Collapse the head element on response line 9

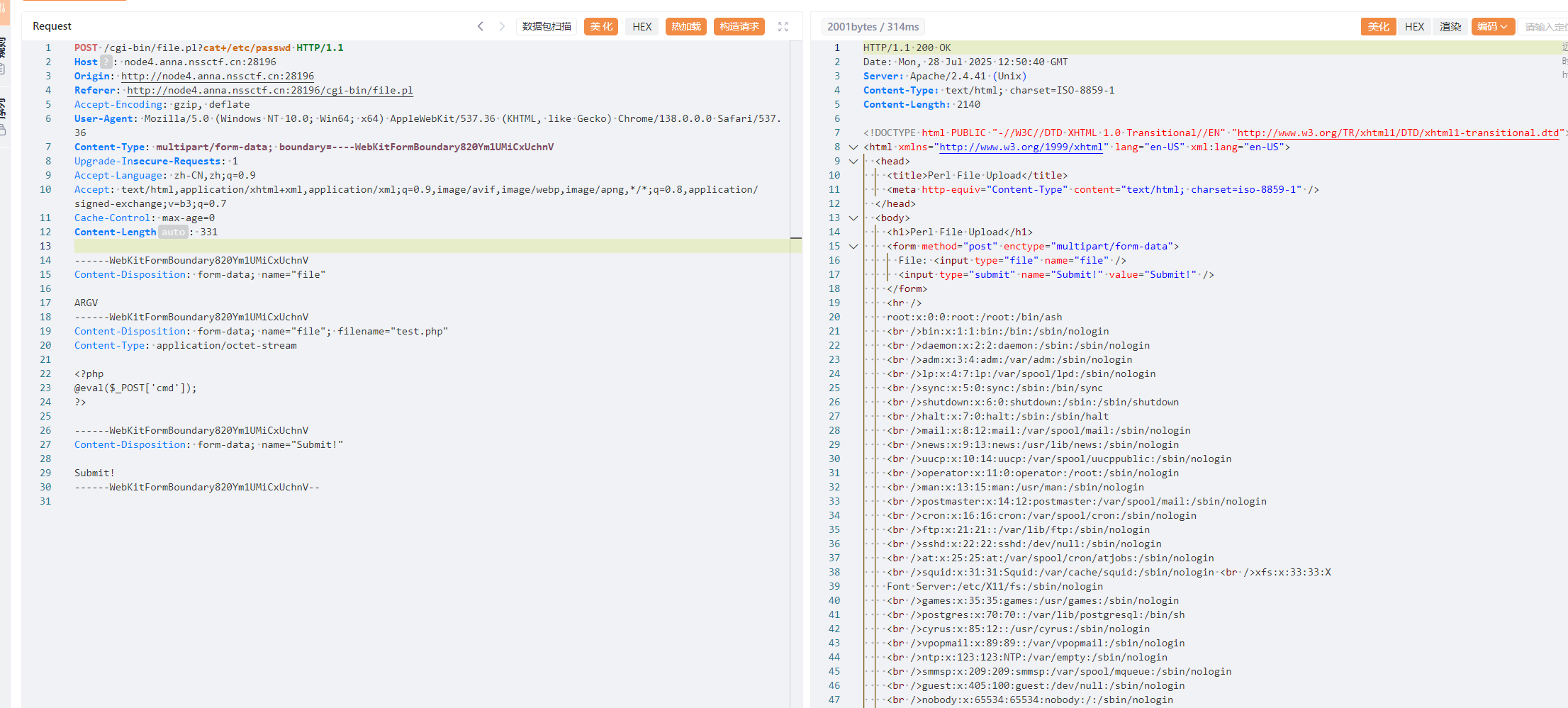coord(853,161)
